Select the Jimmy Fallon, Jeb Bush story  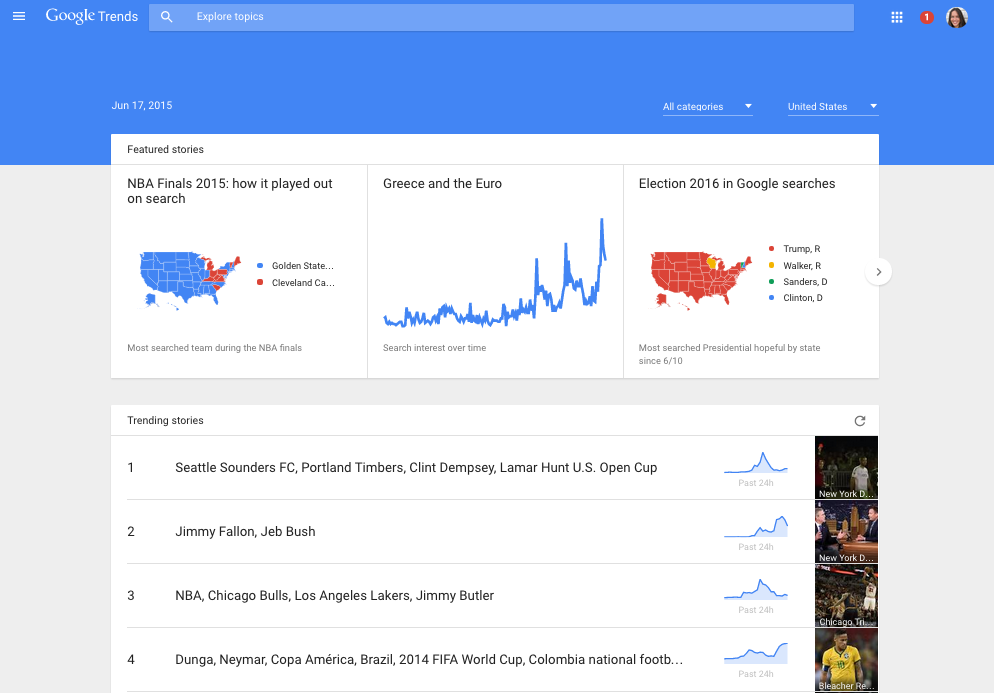[x=245, y=532]
